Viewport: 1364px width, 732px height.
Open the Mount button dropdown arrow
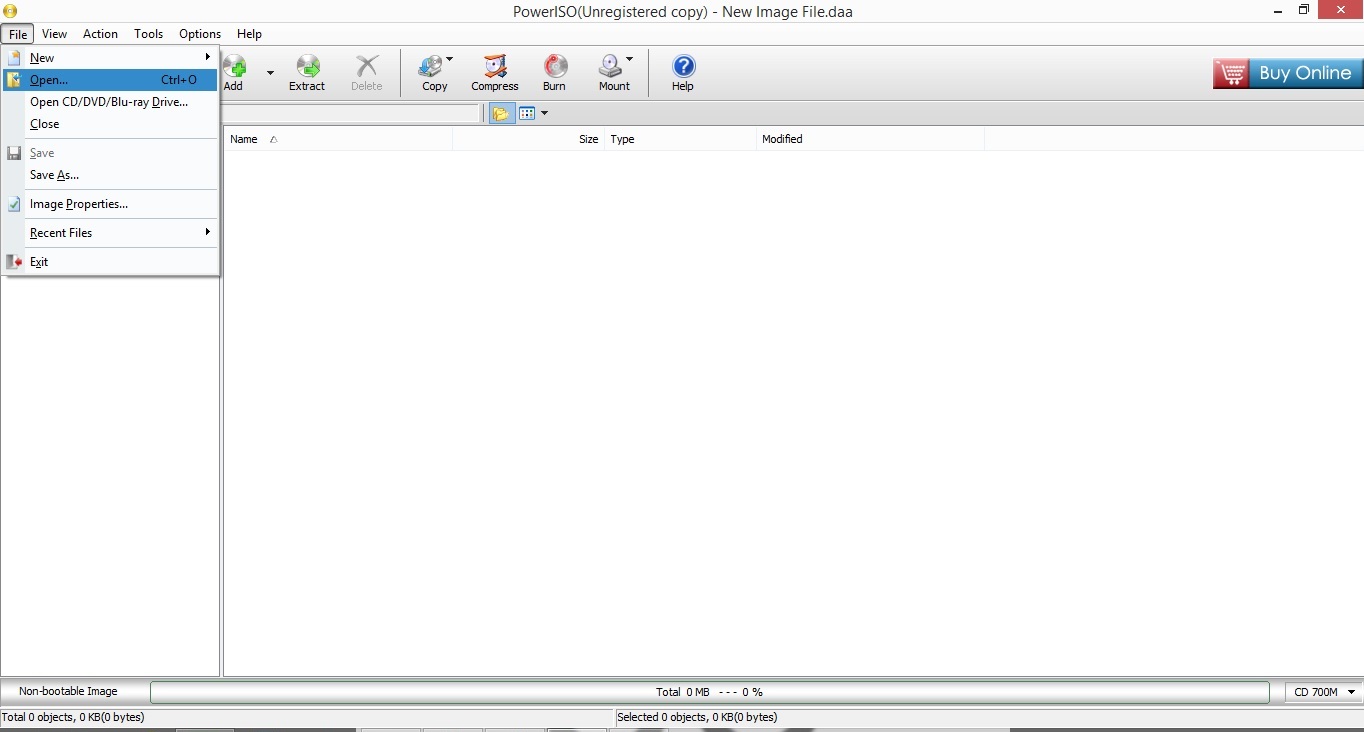click(x=629, y=60)
